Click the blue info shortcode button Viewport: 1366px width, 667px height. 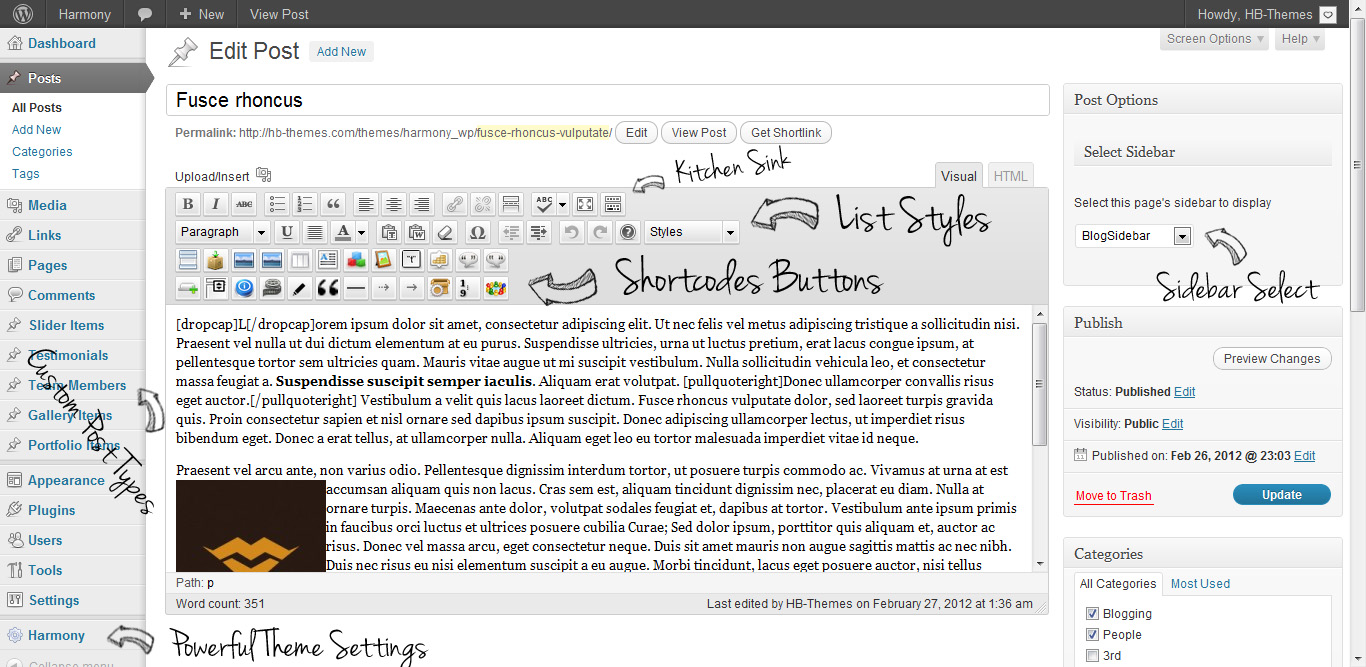pos(244,288)
